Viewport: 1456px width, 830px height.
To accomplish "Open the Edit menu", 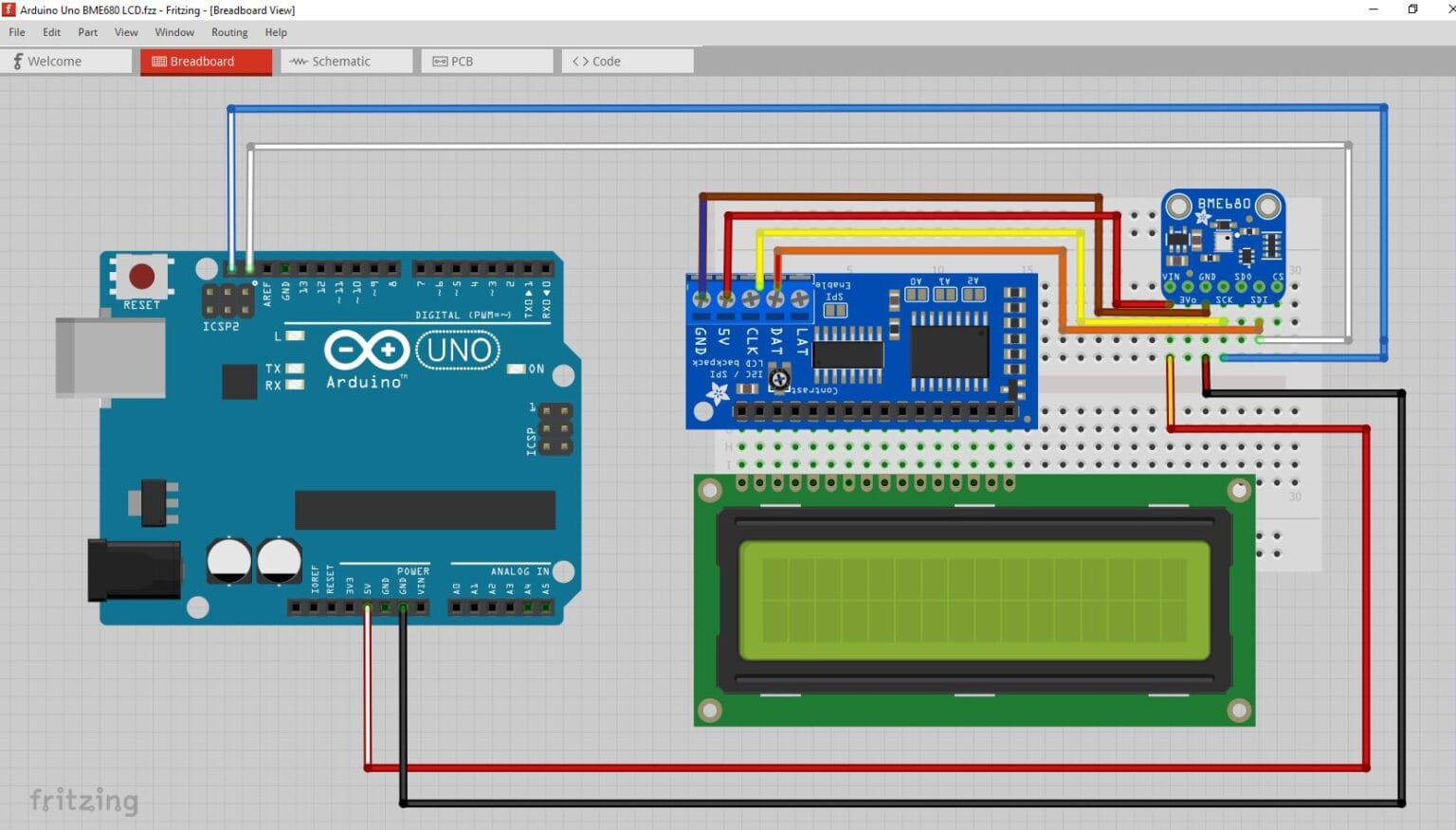I will 51,32.
